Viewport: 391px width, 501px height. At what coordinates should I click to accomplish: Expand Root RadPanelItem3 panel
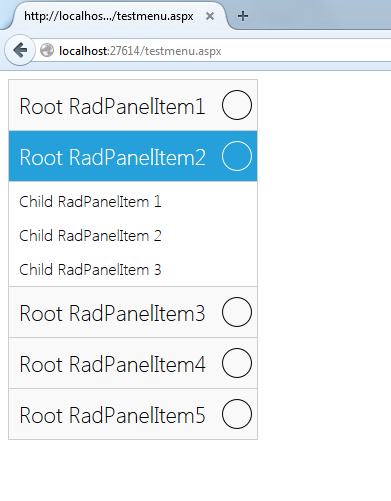(x=133, y=312)
